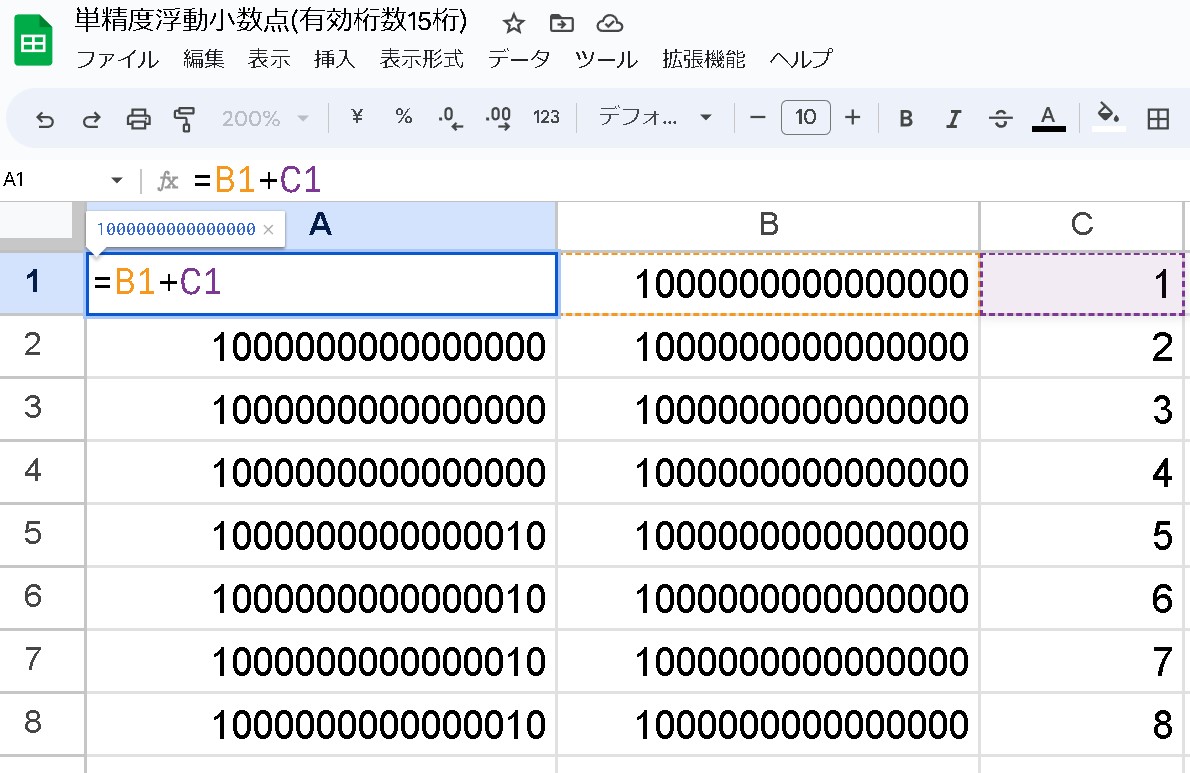
Task: Increase decimal places
Action: tap(497, 117)
